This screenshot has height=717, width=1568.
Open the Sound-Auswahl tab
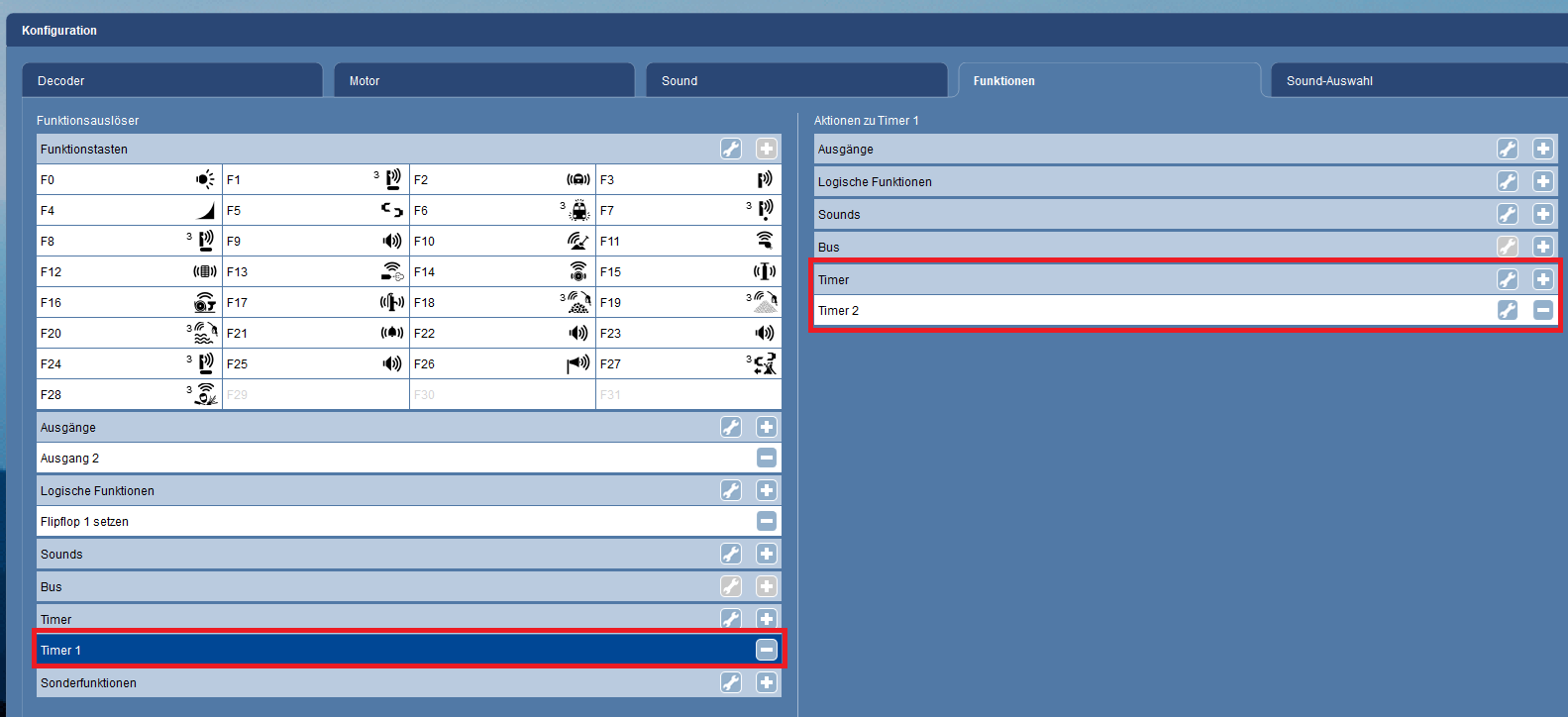click(x=1416, y=81)
